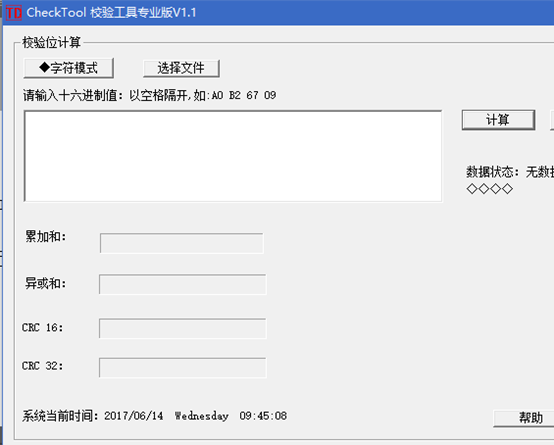Click the TD CheckTool application icon

14,13
